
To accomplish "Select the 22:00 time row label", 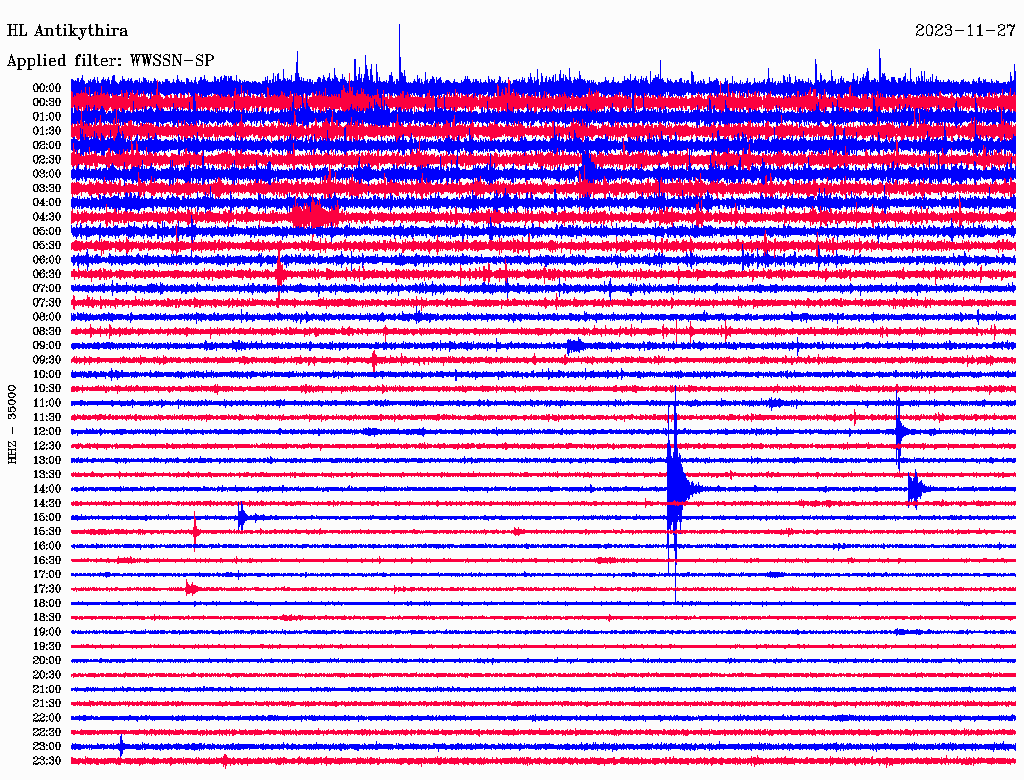I will [47, 718].
